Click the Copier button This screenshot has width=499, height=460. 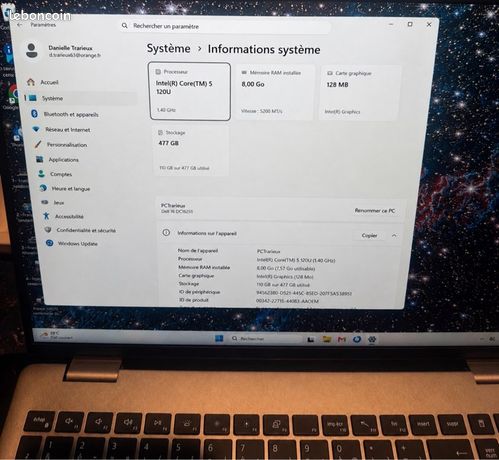pyautogui.click(x=369, y=235)
